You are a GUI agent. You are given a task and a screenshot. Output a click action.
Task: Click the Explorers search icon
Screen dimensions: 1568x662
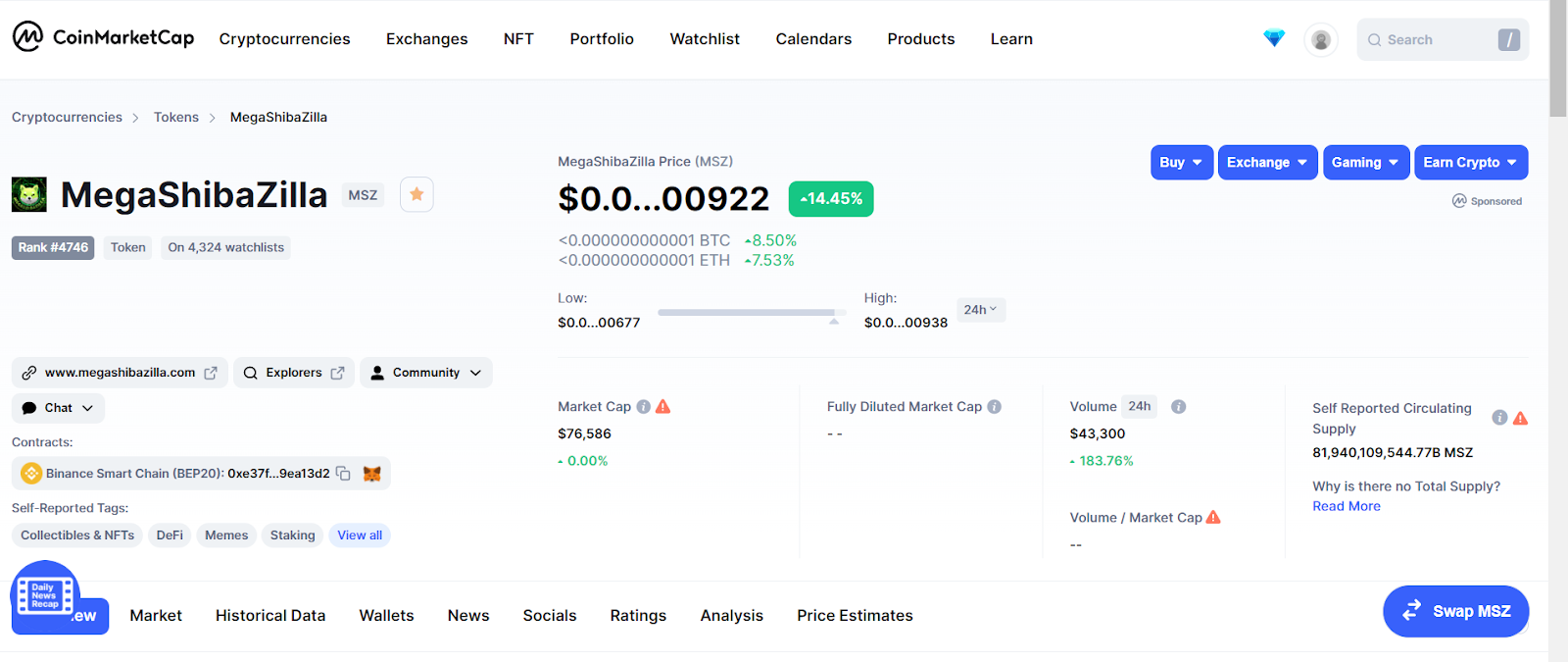pos(251,373)
